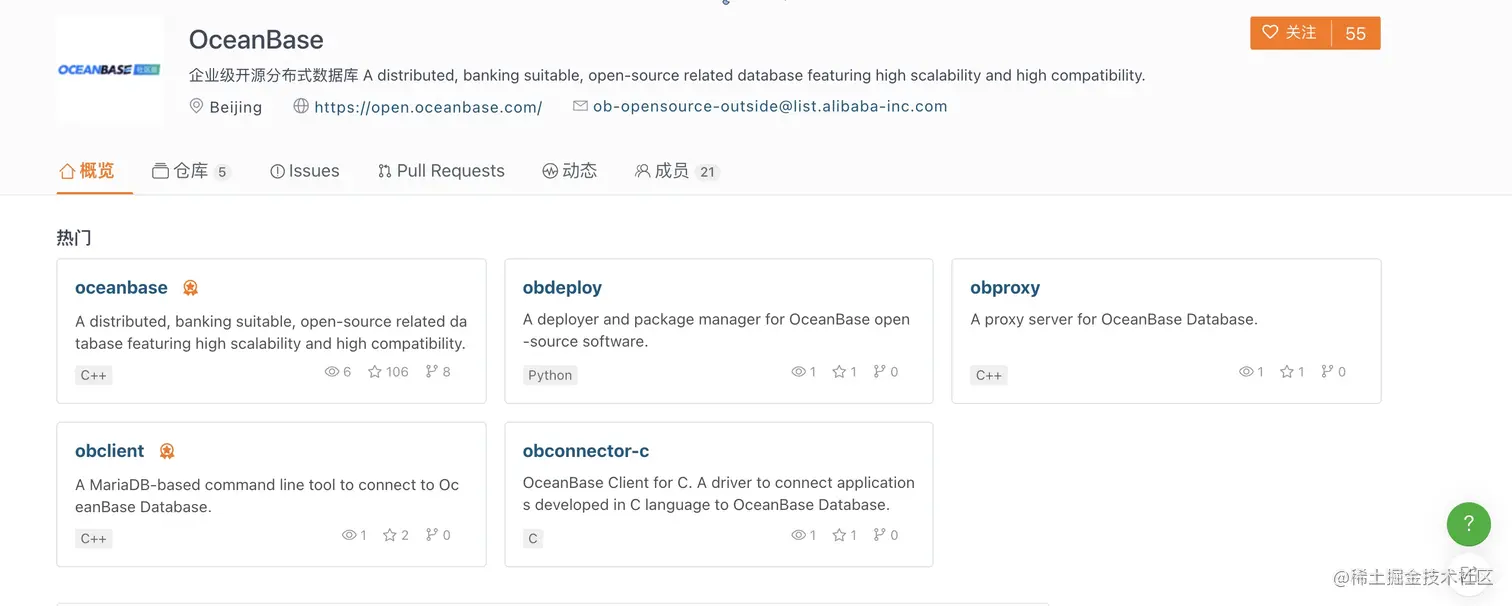The width and height of the screenshot is (1512, 606).
Task: Open the oceanbase repository link
Action: [x=121, y=288]
